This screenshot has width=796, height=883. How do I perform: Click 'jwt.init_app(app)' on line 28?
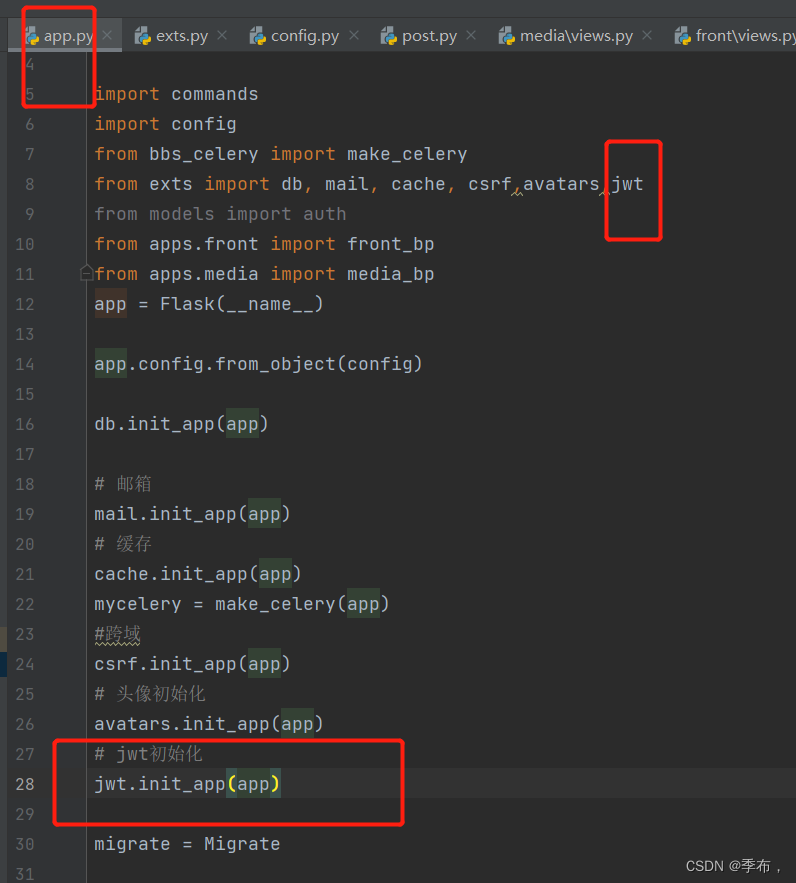click(187, 784)
